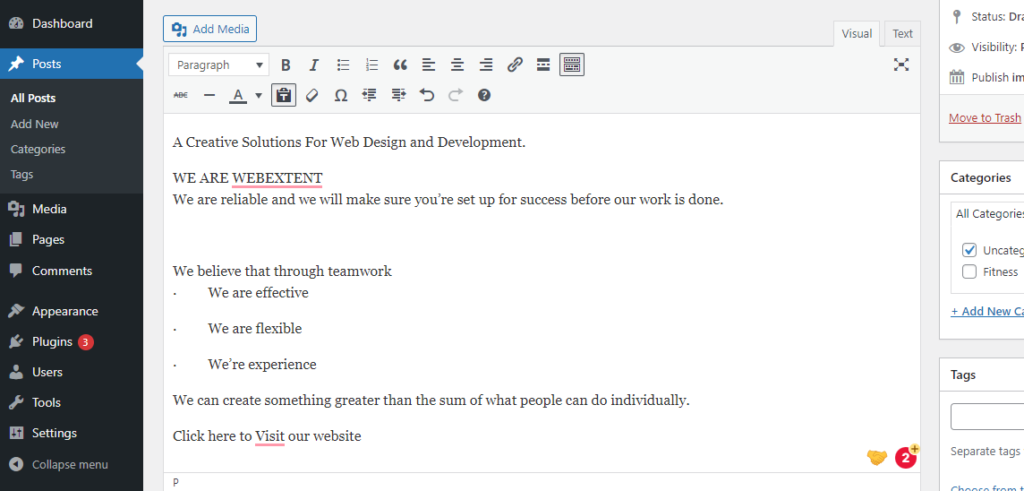Click the Move to Trash link
Viewport: 1024px width, 491px height.
tap(984, 118)
